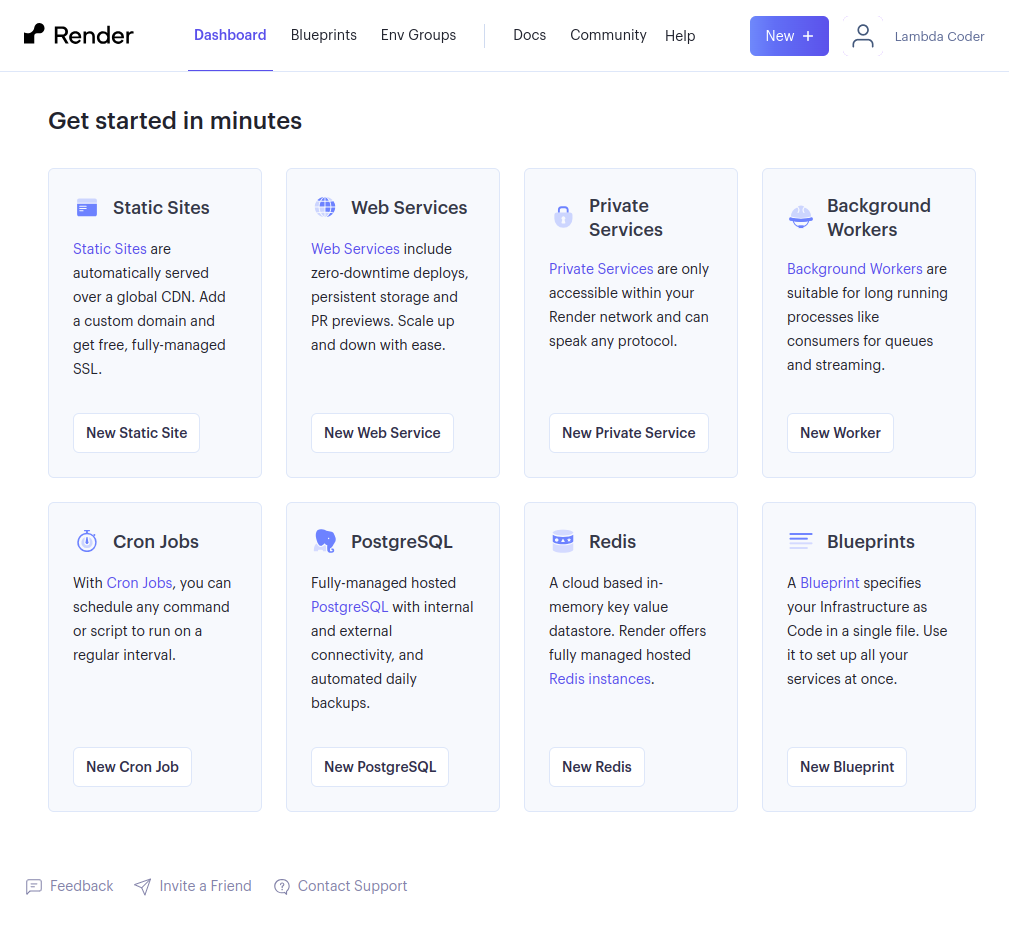This screenshot has height=929, width=1009.
Task: Follow the Web Services description link
Action: (355, 249)
